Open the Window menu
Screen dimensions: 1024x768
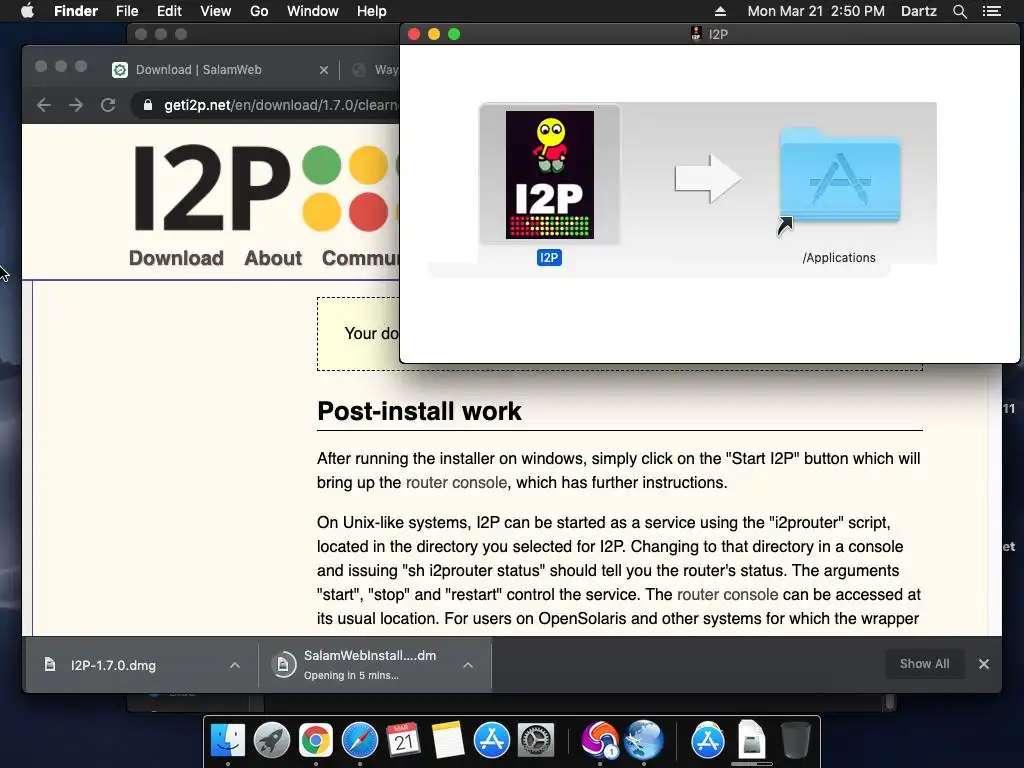[x=313, y=11]
